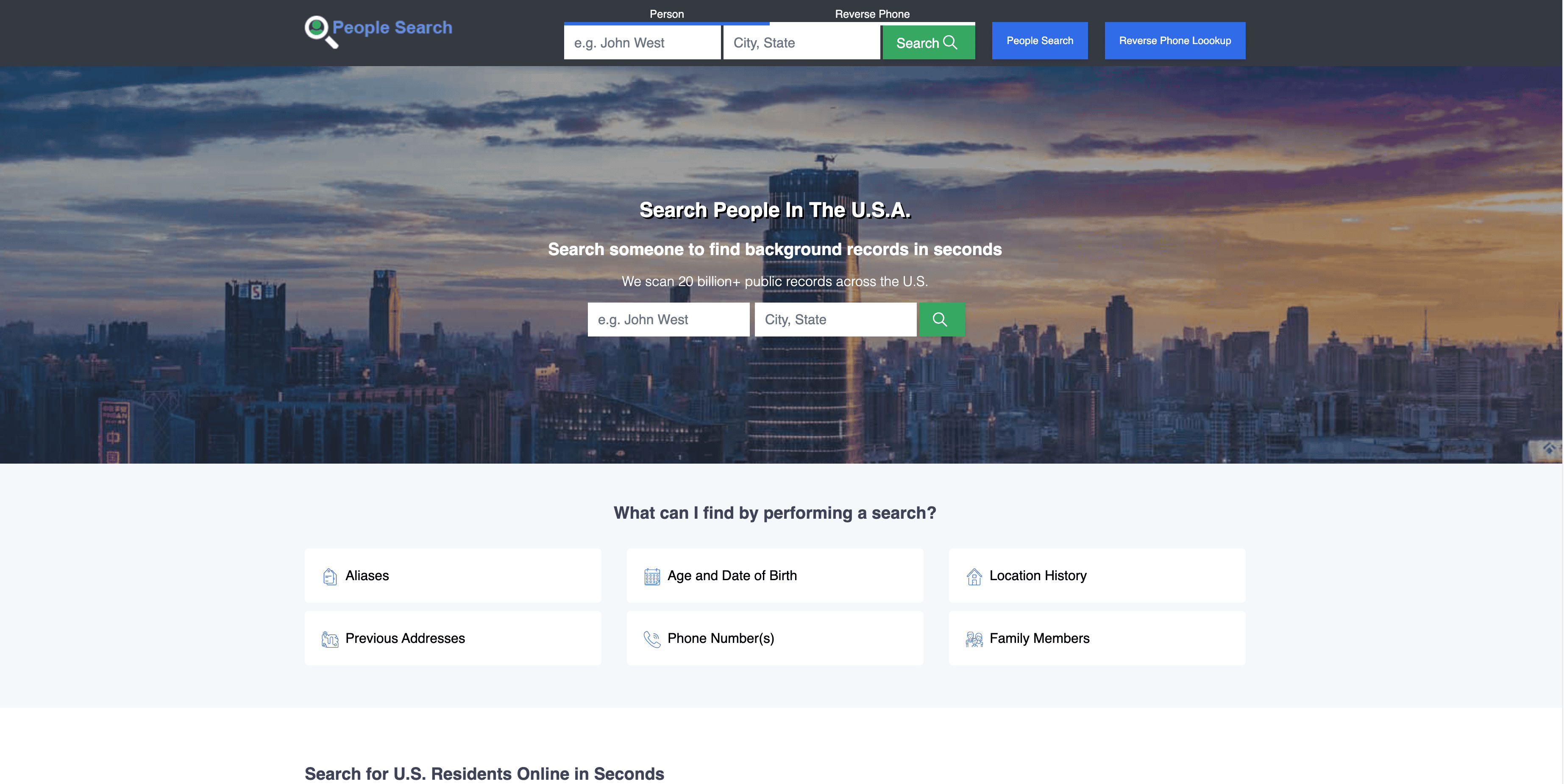This screenshot has width=1564, height=784.
Task: Switch to the Person search tab
Action: (x=666, y=14)
